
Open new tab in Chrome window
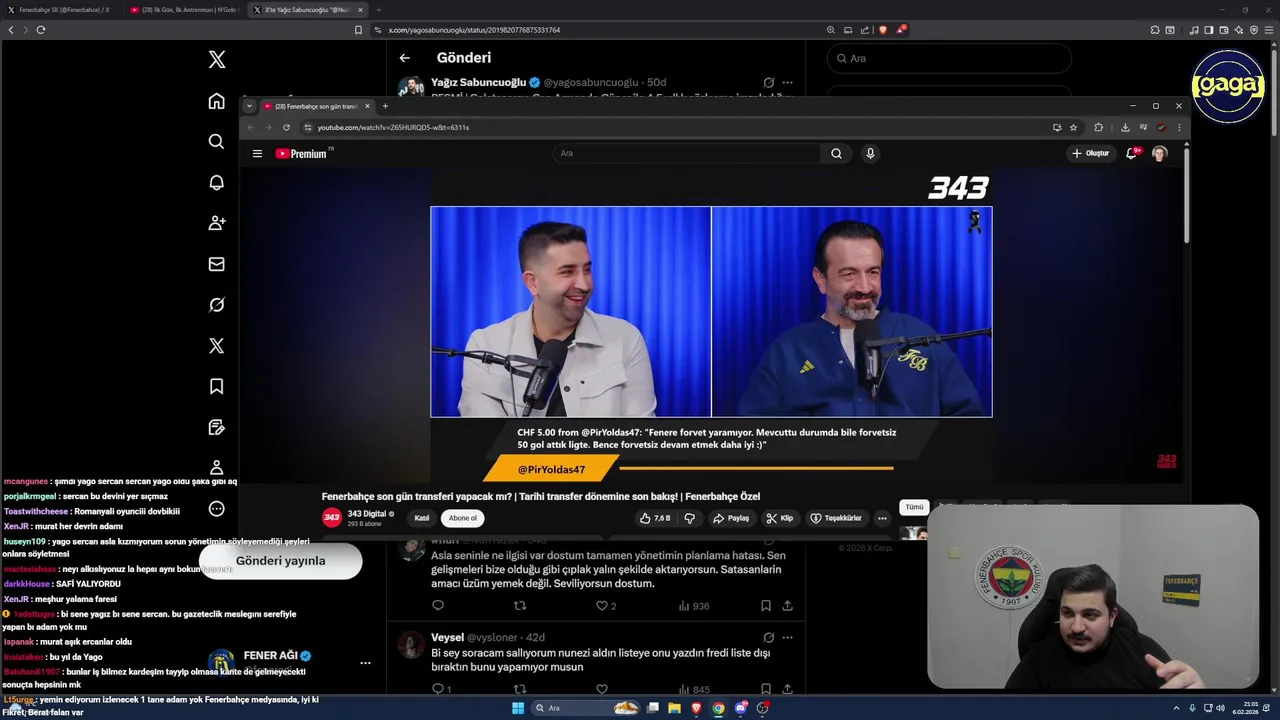point(385,106)
